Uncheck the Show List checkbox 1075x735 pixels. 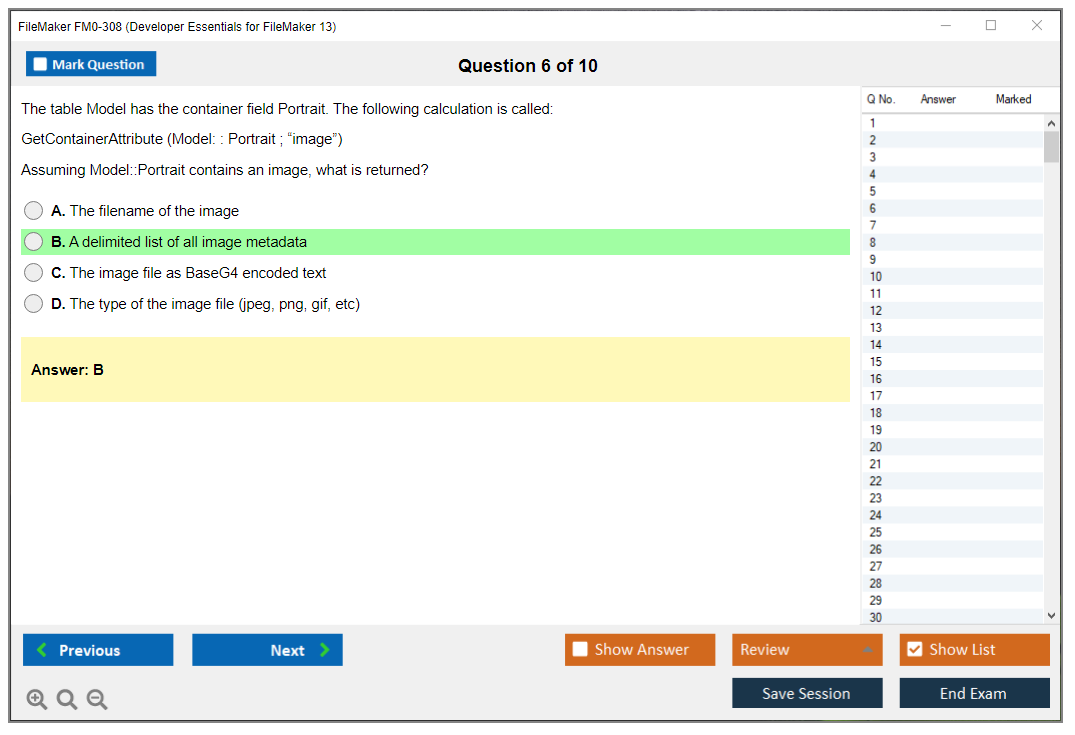point(914,649)
